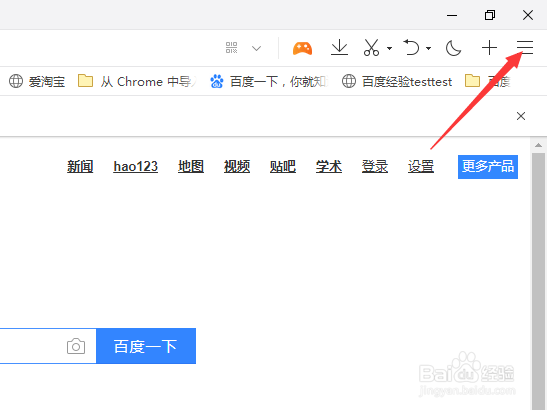Expand the address bar dropdown chevron
547x410 pixels.
coord(256,48)
